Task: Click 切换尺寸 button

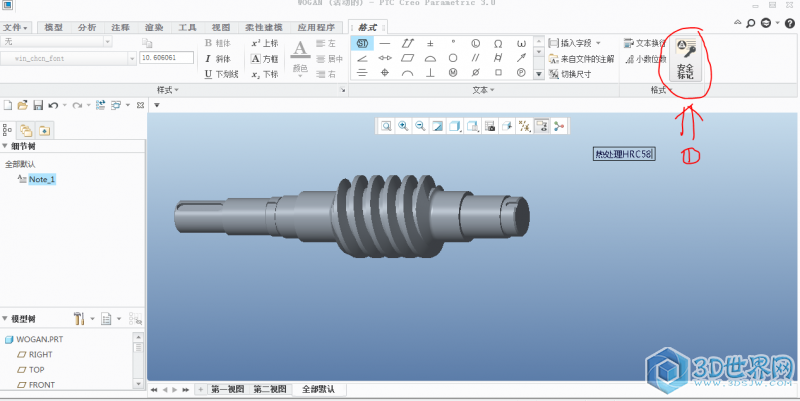Action: click(570, 74)
